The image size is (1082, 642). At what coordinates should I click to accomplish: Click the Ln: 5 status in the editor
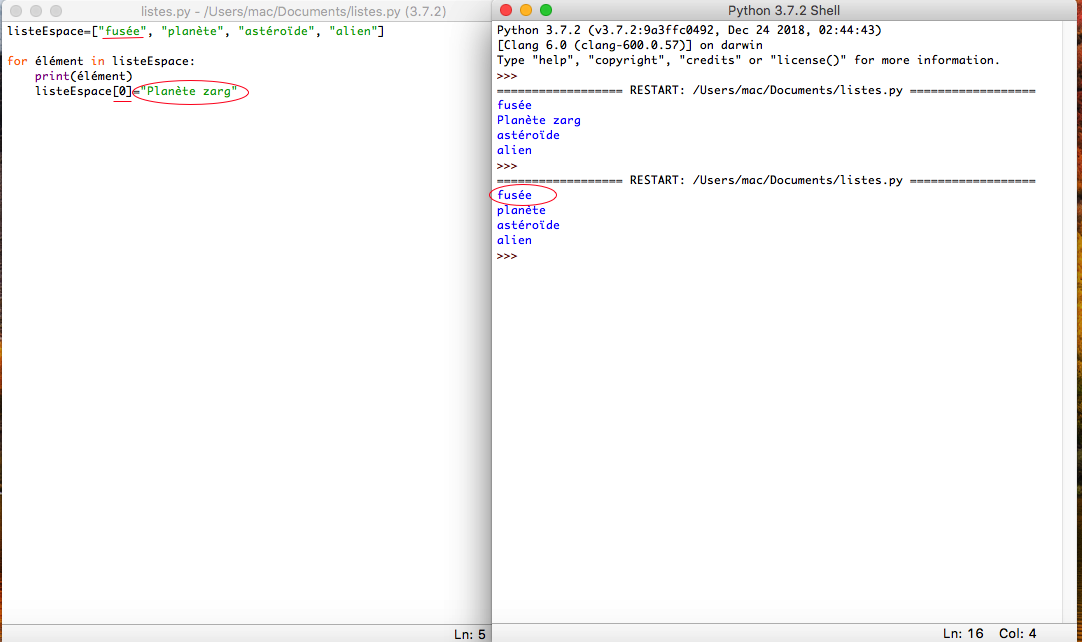[x=470, y=634]
